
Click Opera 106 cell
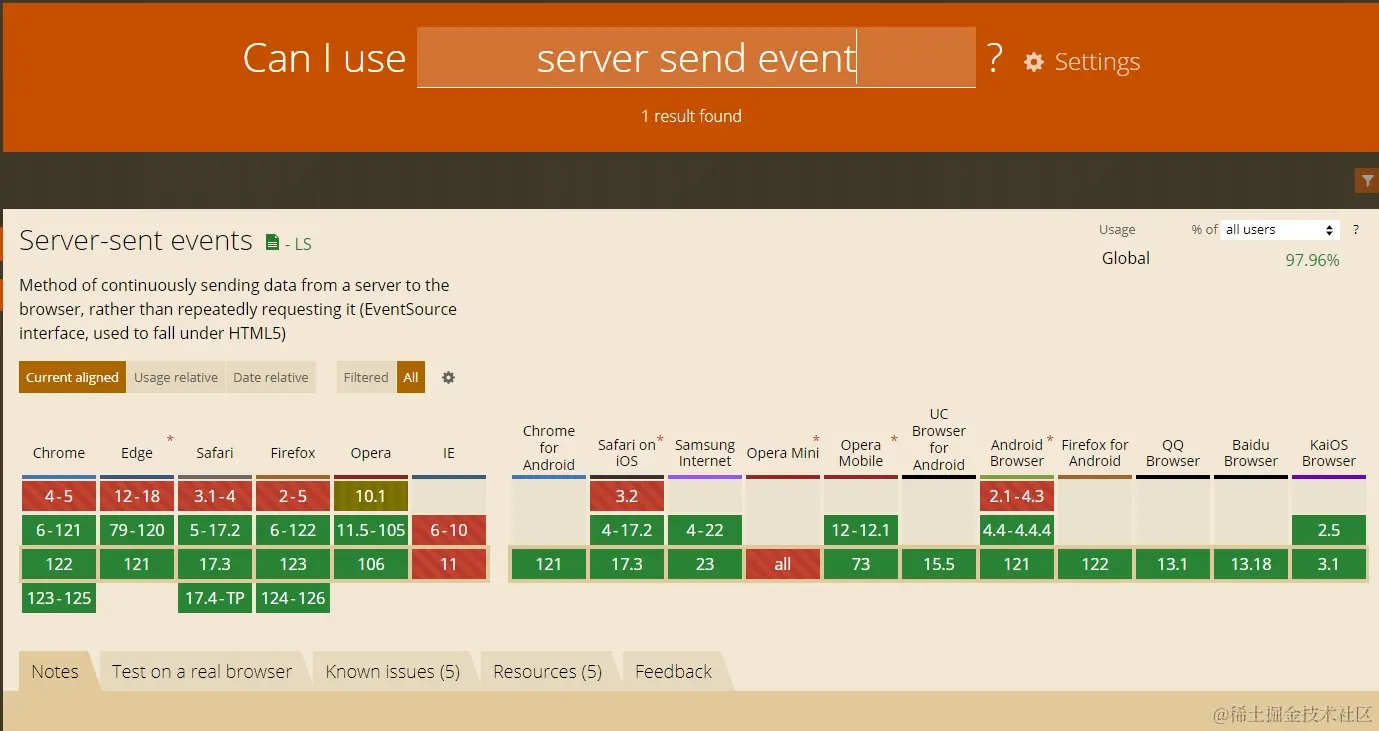(x=371, y=564)
